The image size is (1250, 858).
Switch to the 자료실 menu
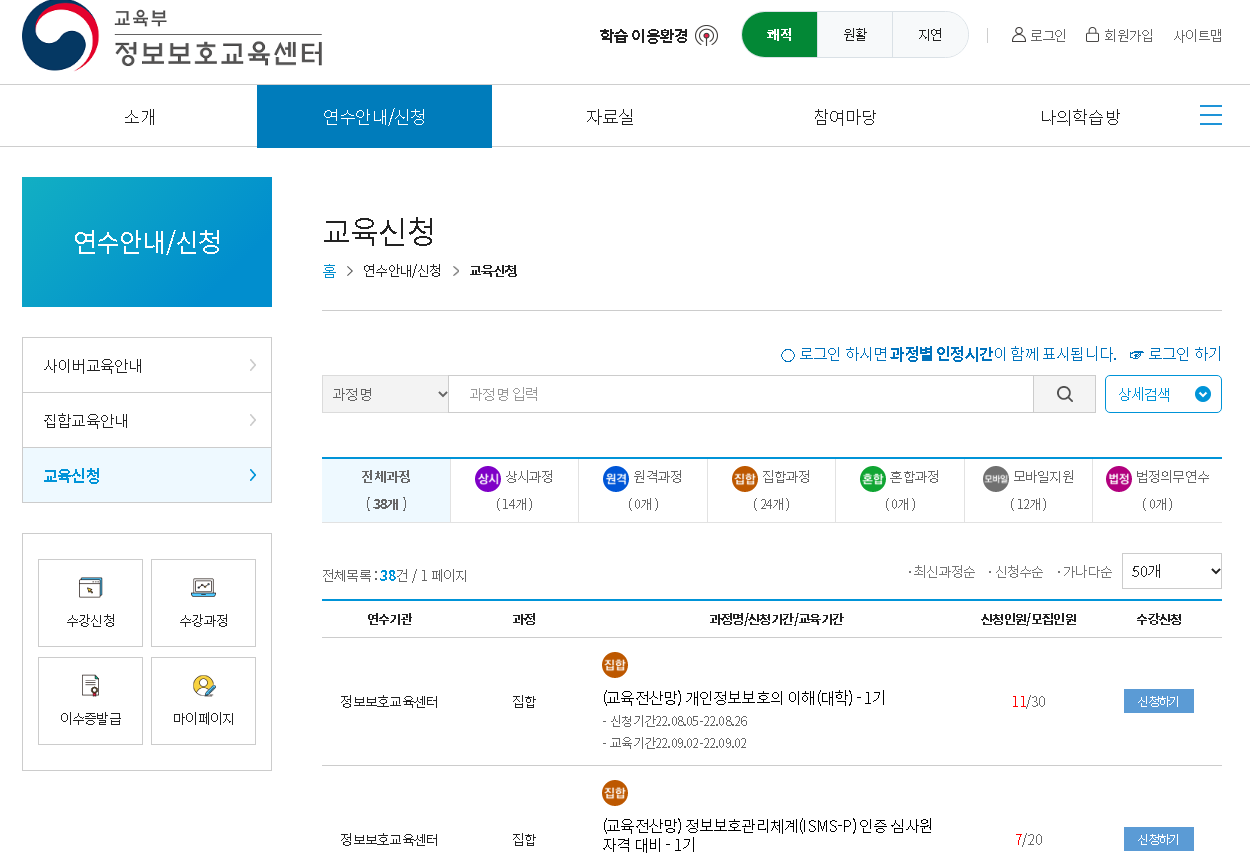609,115
